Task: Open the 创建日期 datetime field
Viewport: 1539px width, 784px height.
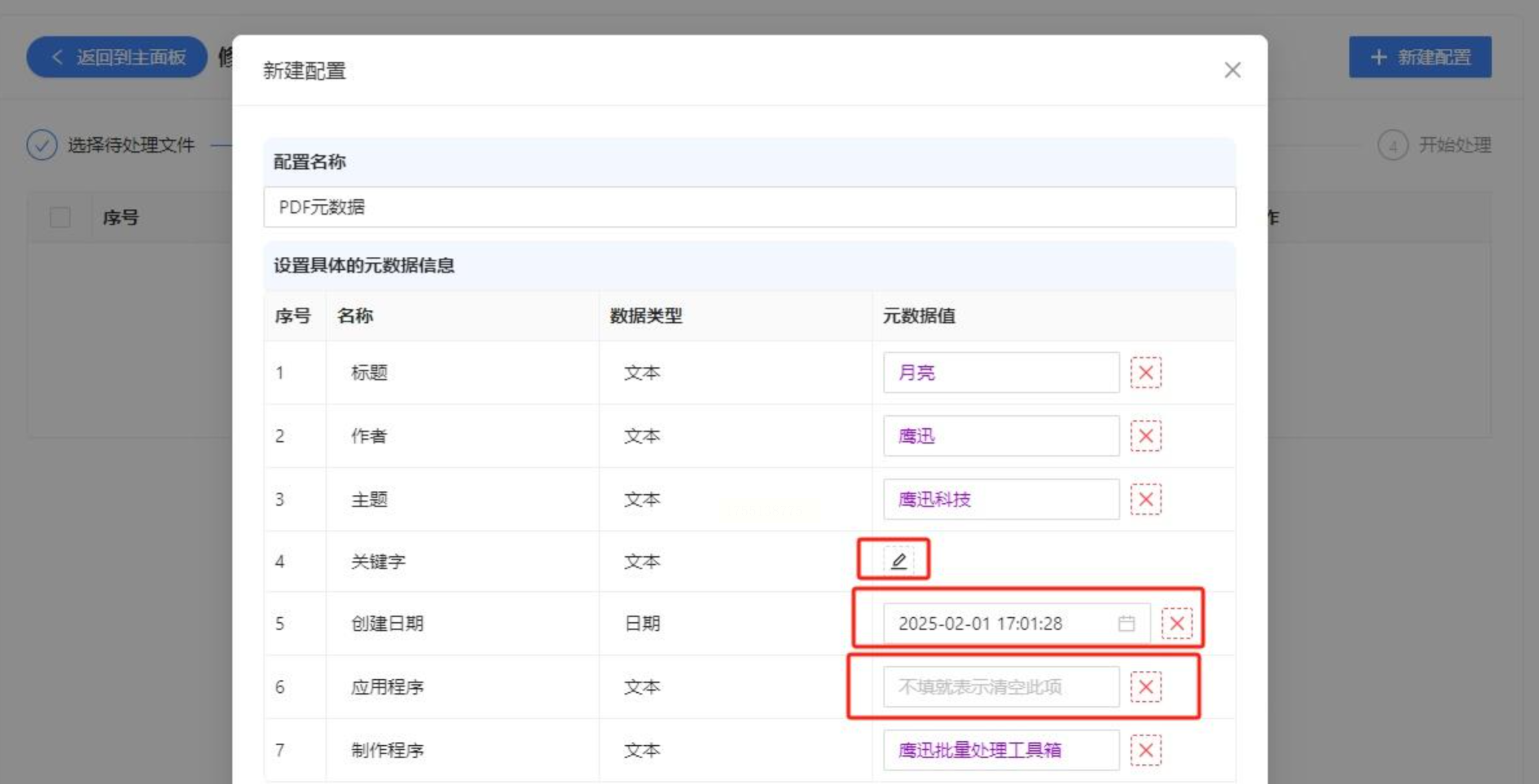Action: click(x=997, y=624)
